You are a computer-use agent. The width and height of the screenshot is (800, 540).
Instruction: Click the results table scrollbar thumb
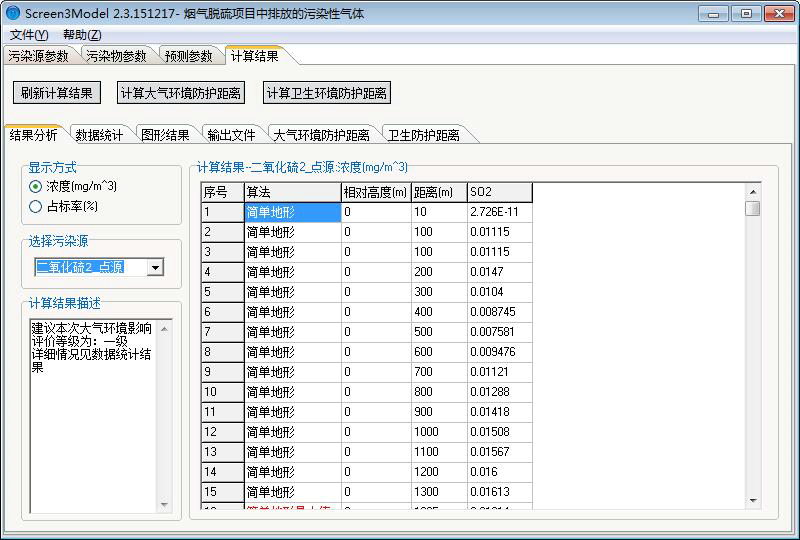[753, 208]
